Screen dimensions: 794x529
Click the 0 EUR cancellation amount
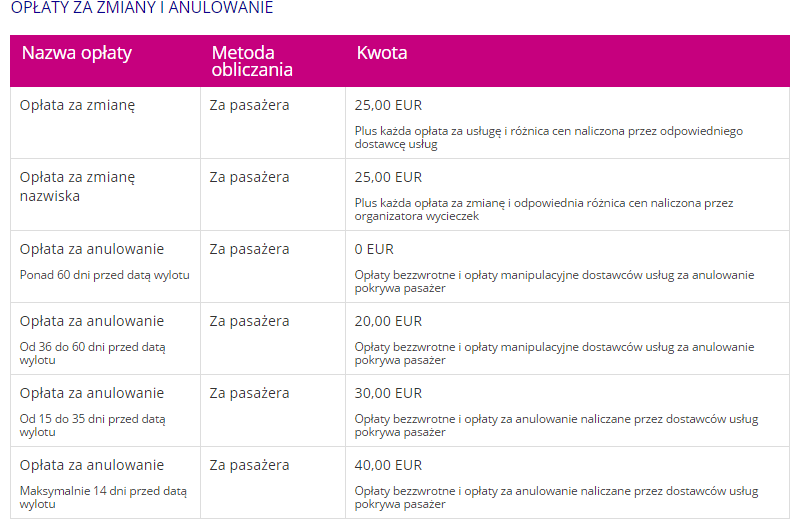[x=374, y=249]
